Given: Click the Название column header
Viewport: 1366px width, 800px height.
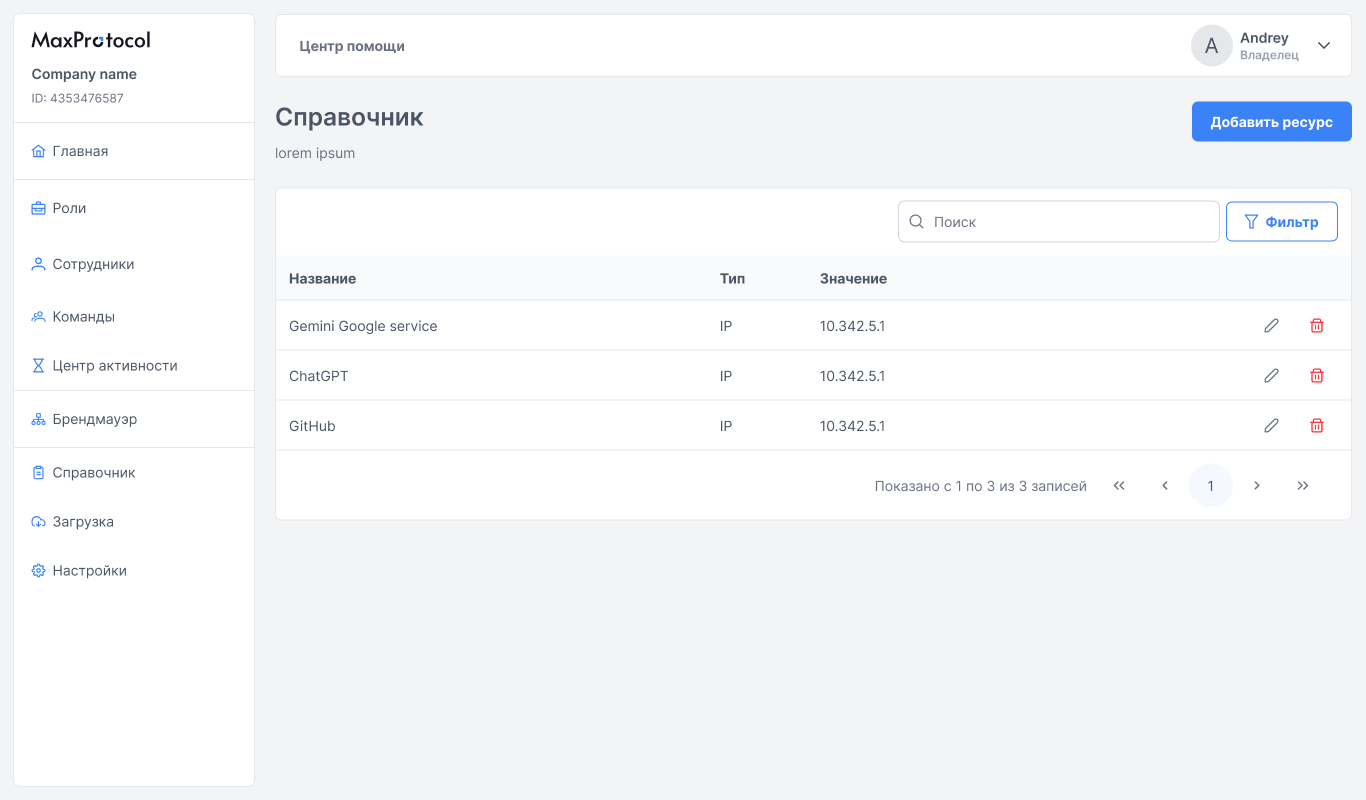Looking at the screenshot, I should coord(322,278).
